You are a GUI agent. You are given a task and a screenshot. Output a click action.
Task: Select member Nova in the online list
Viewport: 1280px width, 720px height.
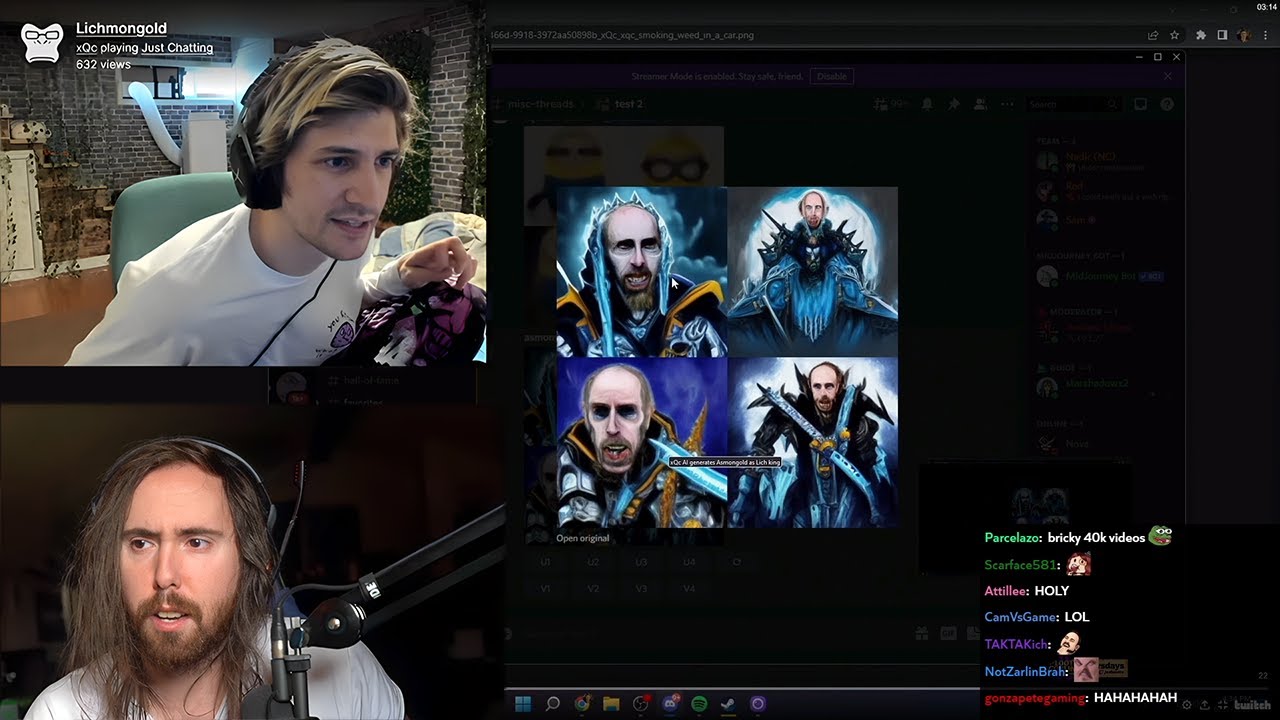click(x=1077, y=443)
